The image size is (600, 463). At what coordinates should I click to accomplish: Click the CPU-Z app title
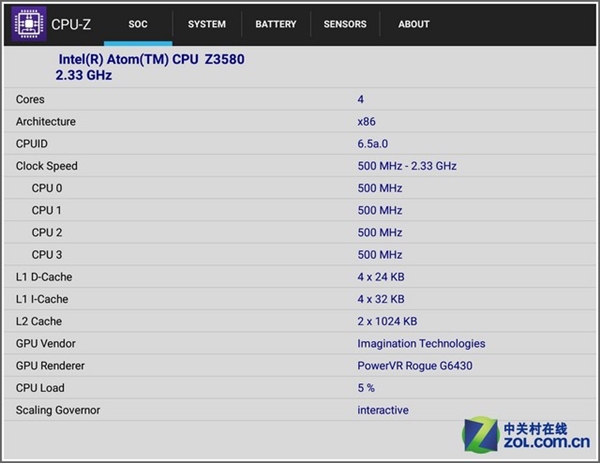[71, 24]
